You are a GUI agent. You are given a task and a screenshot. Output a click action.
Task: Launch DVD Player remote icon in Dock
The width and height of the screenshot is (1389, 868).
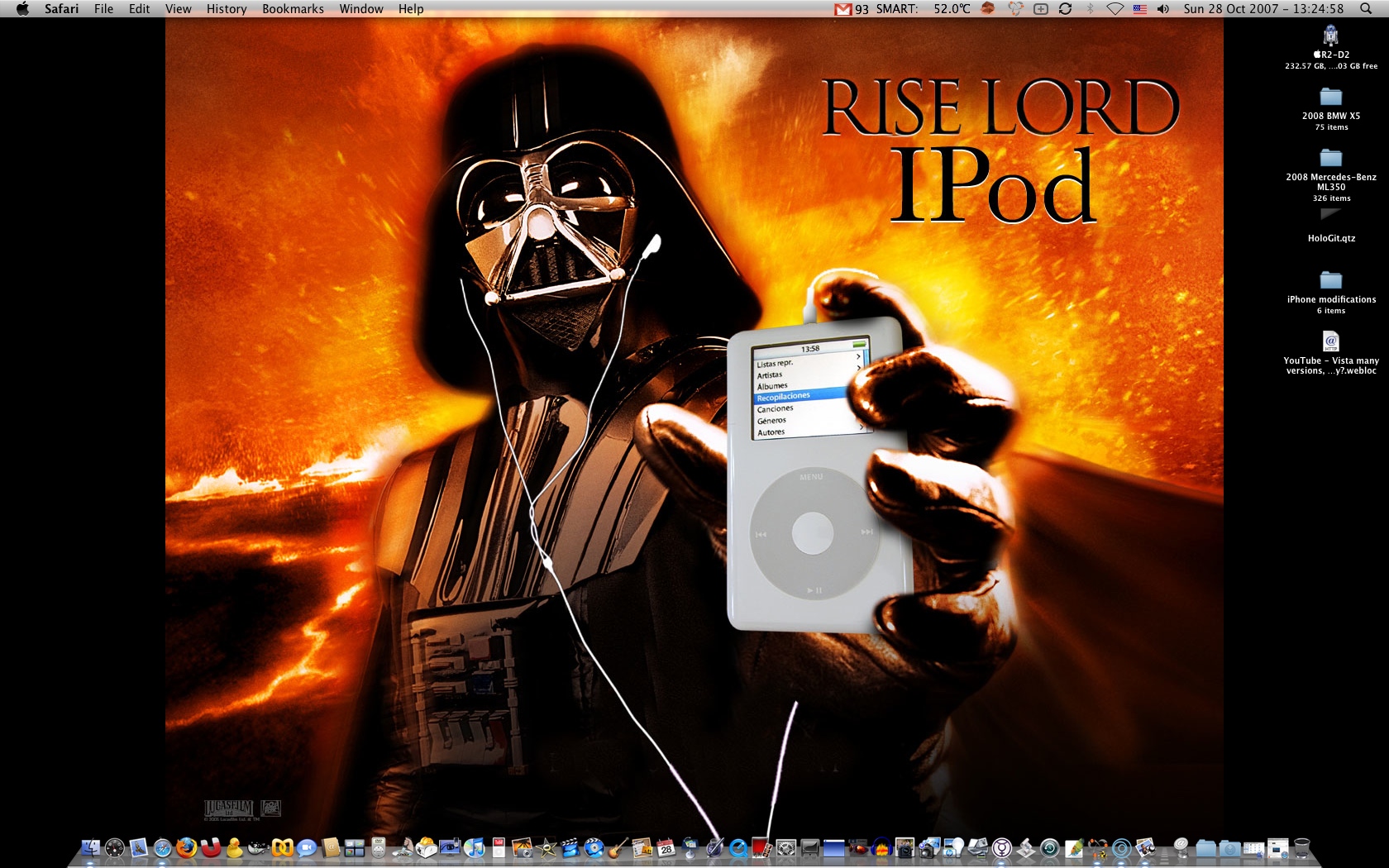378,847
